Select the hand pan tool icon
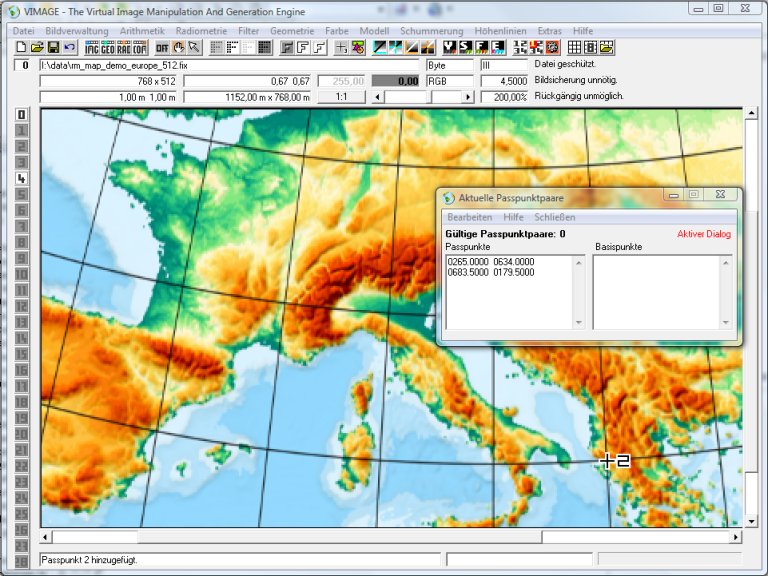 179,47
